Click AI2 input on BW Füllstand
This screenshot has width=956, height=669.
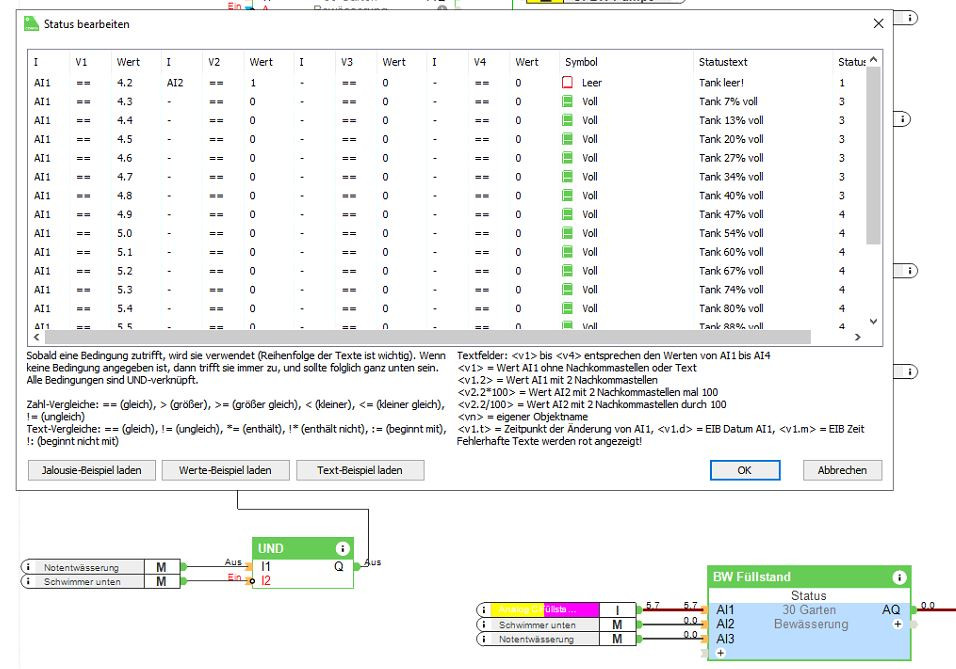[725, 624]
